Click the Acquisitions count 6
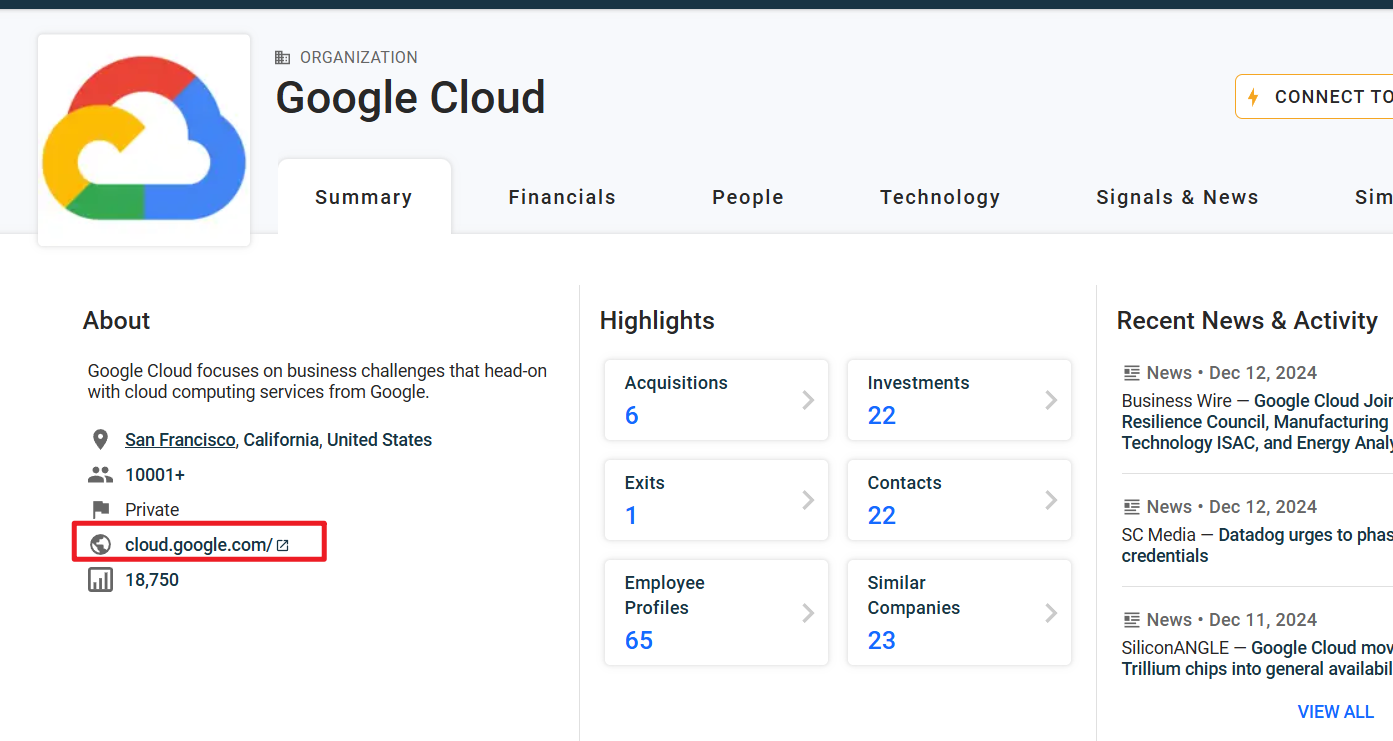Image resolution: width=1393 pixels, height=741 pixels. (631, 415)
